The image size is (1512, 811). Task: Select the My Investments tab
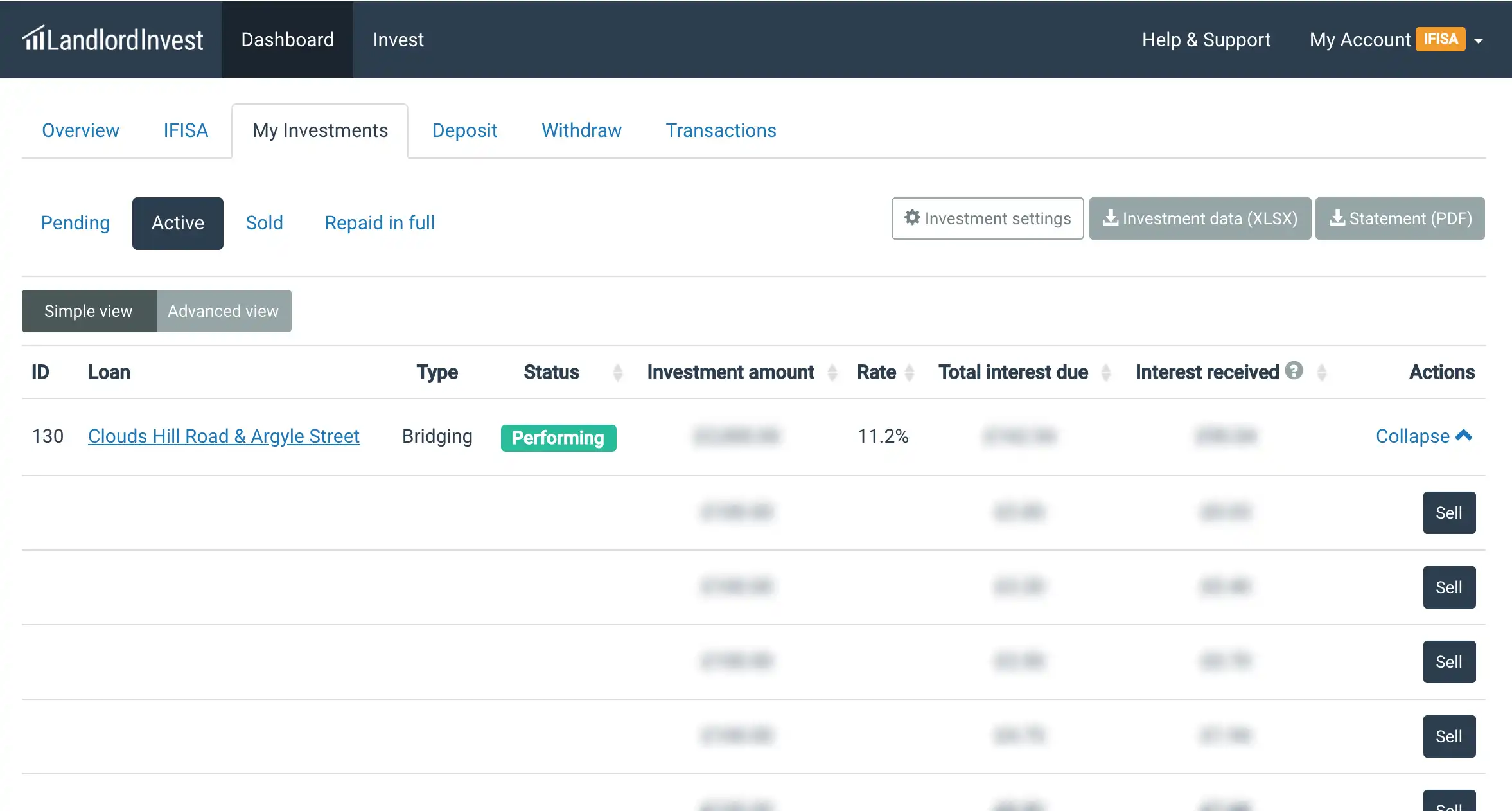tap(320, 130)
